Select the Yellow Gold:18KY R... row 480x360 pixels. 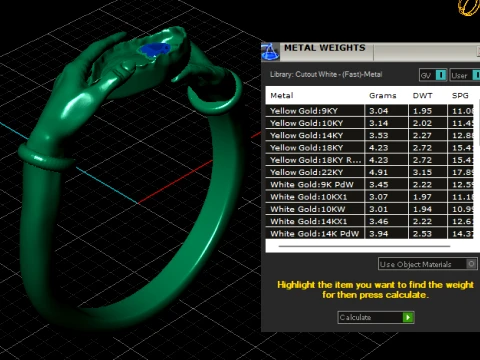coord(369,160)
